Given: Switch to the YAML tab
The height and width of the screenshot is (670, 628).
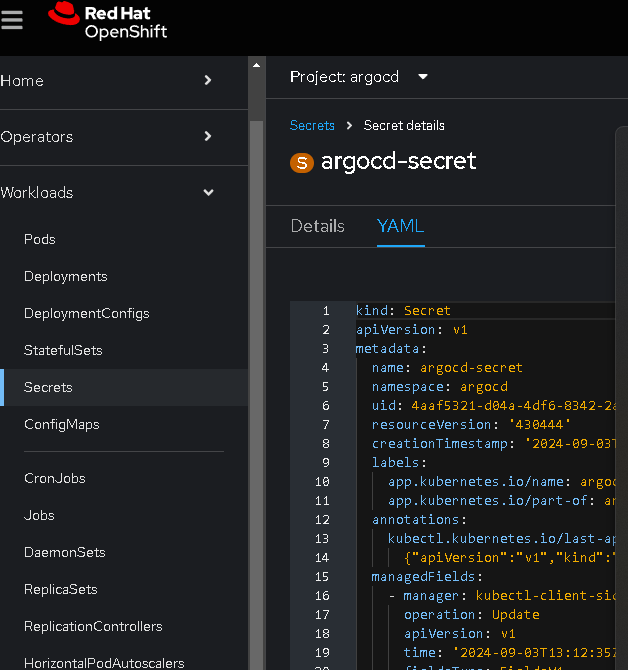Looking at the screenshot, I should point(400,226).
